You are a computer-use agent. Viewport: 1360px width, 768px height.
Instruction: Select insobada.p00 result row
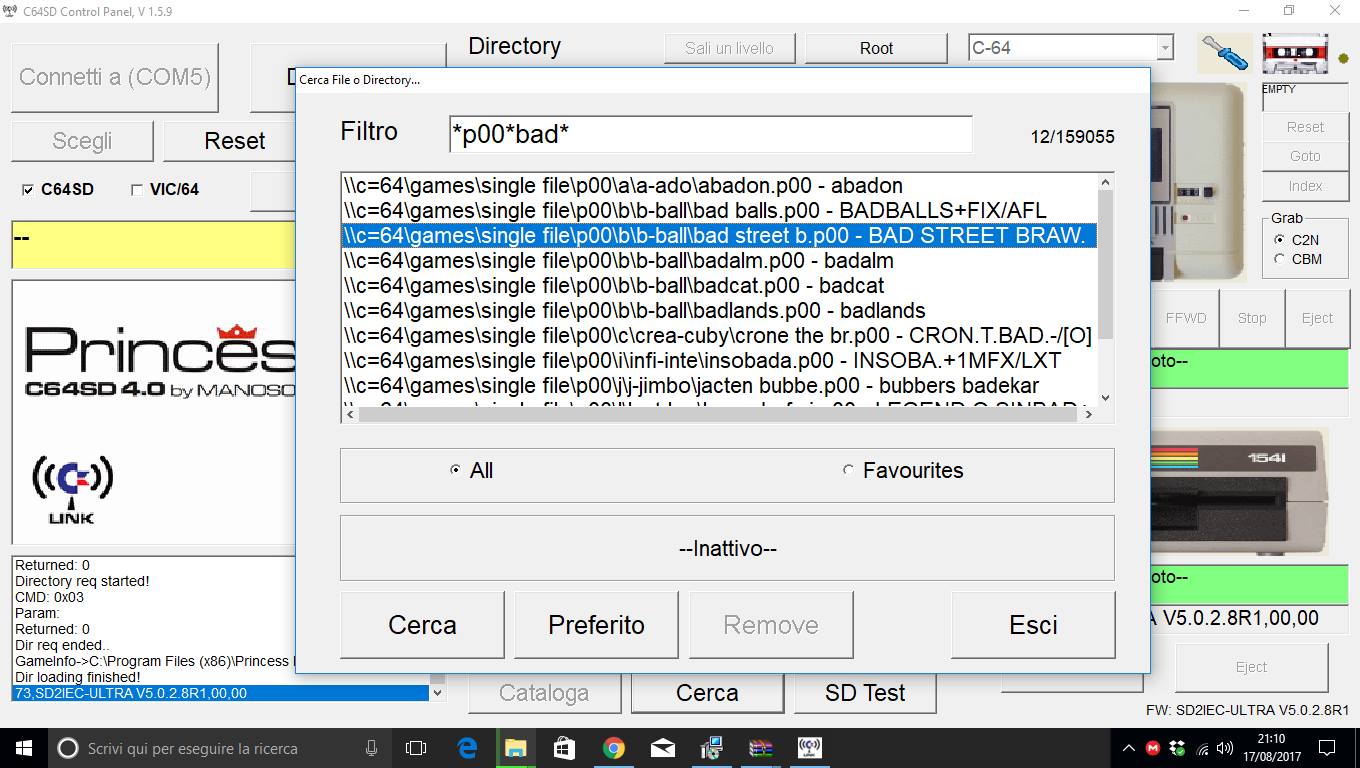coord(719,361)
